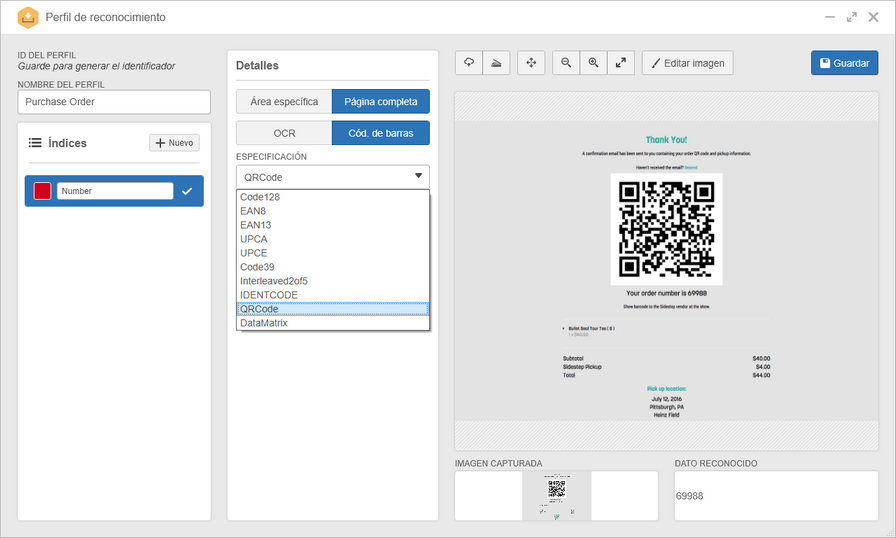896x538 pixels.
Task: Choose UPCA from the list
Action: [333, 239]
